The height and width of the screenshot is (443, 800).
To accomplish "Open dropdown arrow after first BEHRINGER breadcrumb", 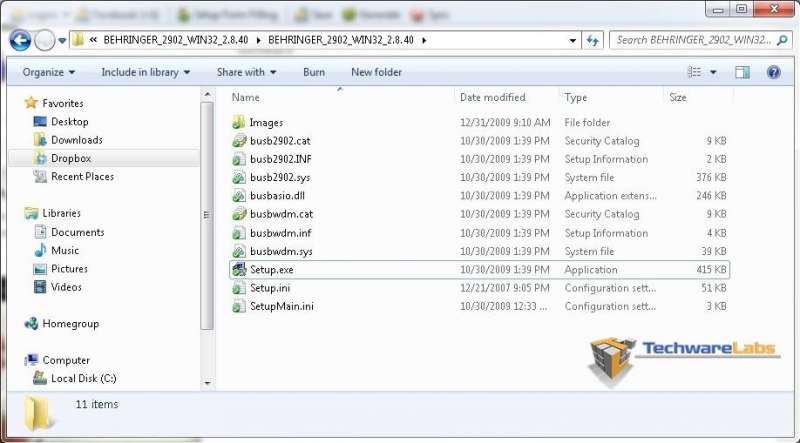I will tap(258, 40).
